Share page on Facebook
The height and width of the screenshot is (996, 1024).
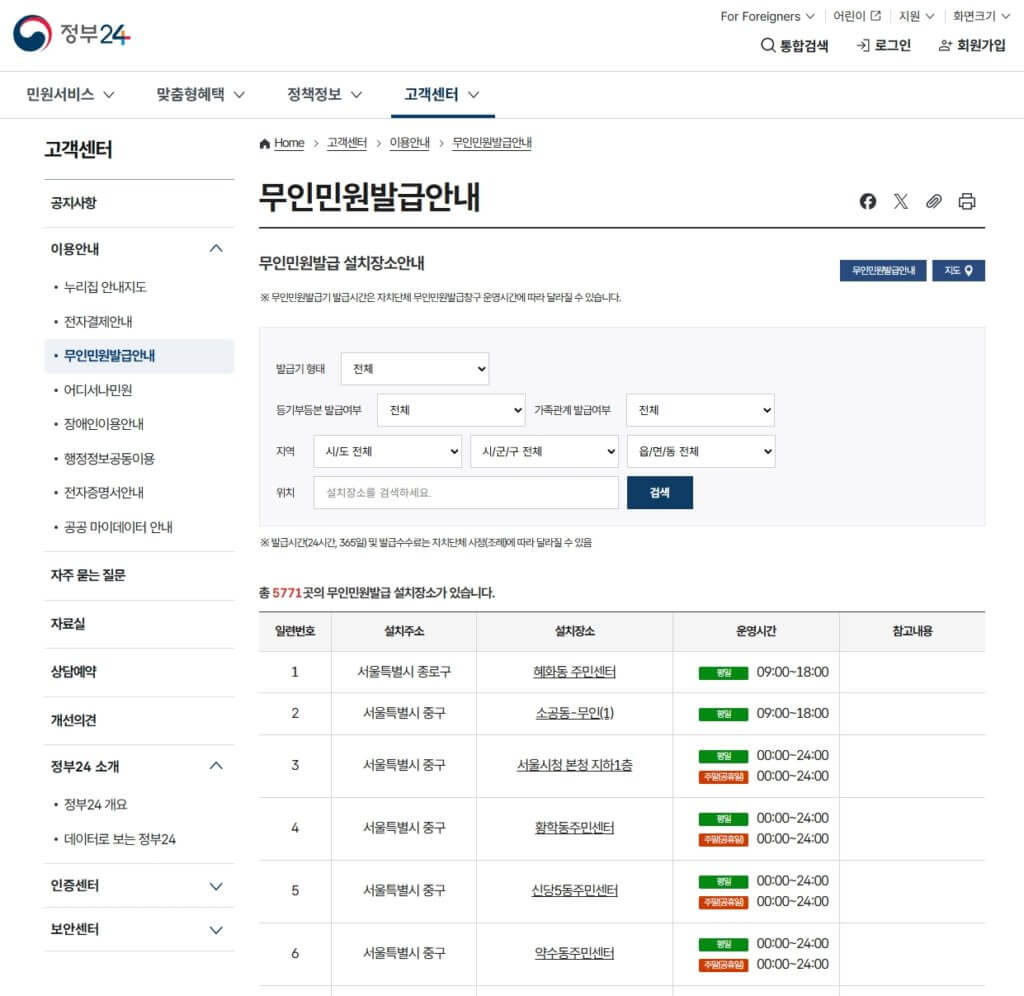[867, 201]
